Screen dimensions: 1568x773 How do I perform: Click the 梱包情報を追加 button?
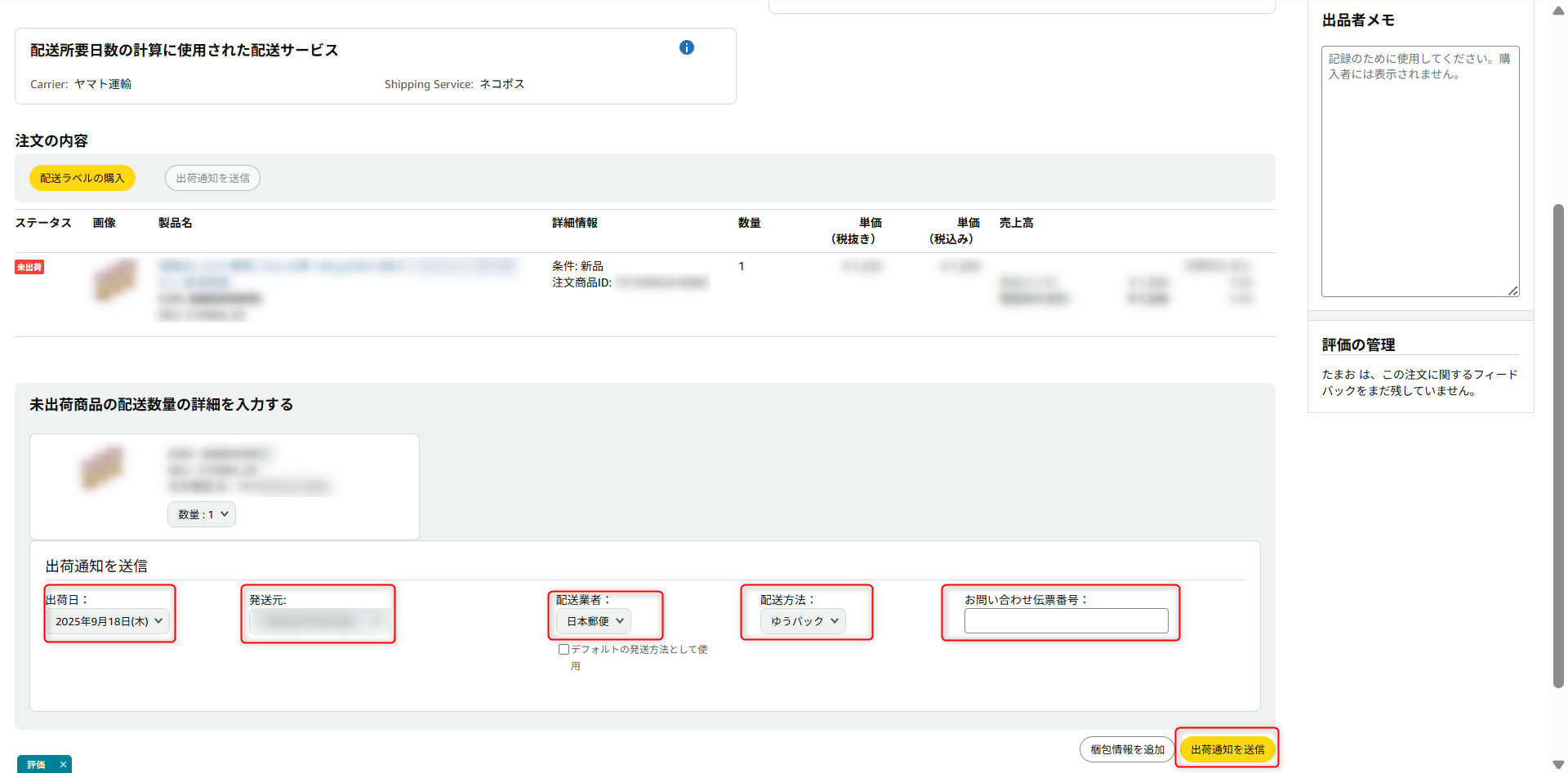click(x=1127, y=748)
